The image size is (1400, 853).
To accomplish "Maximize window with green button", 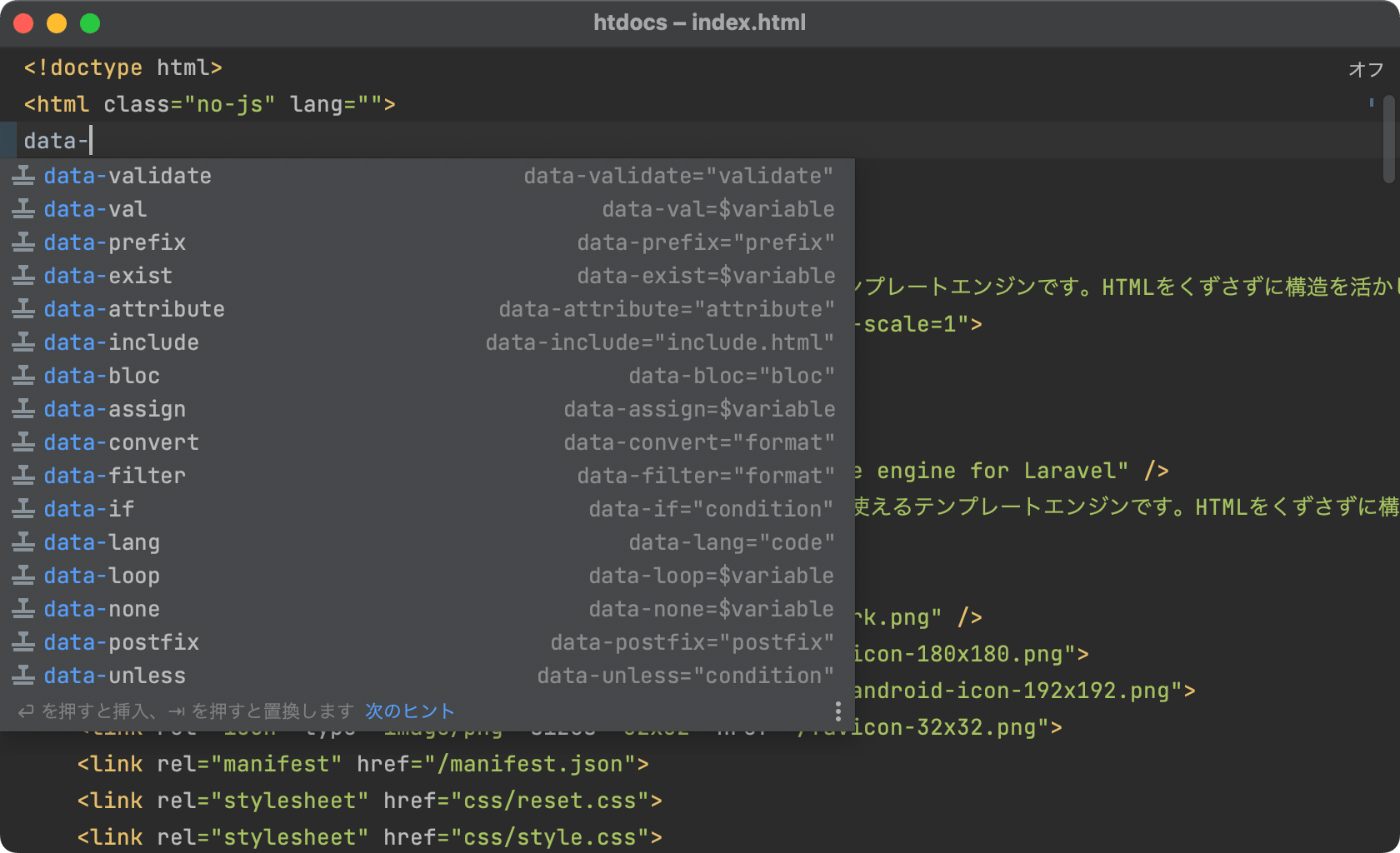I will 90,23.
